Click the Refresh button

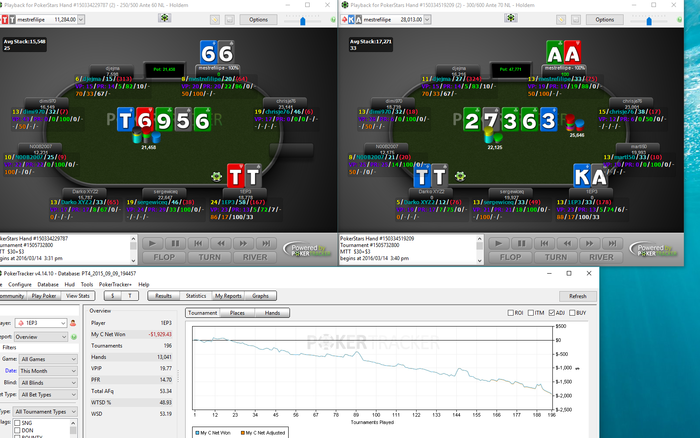(x=578, y=296)
